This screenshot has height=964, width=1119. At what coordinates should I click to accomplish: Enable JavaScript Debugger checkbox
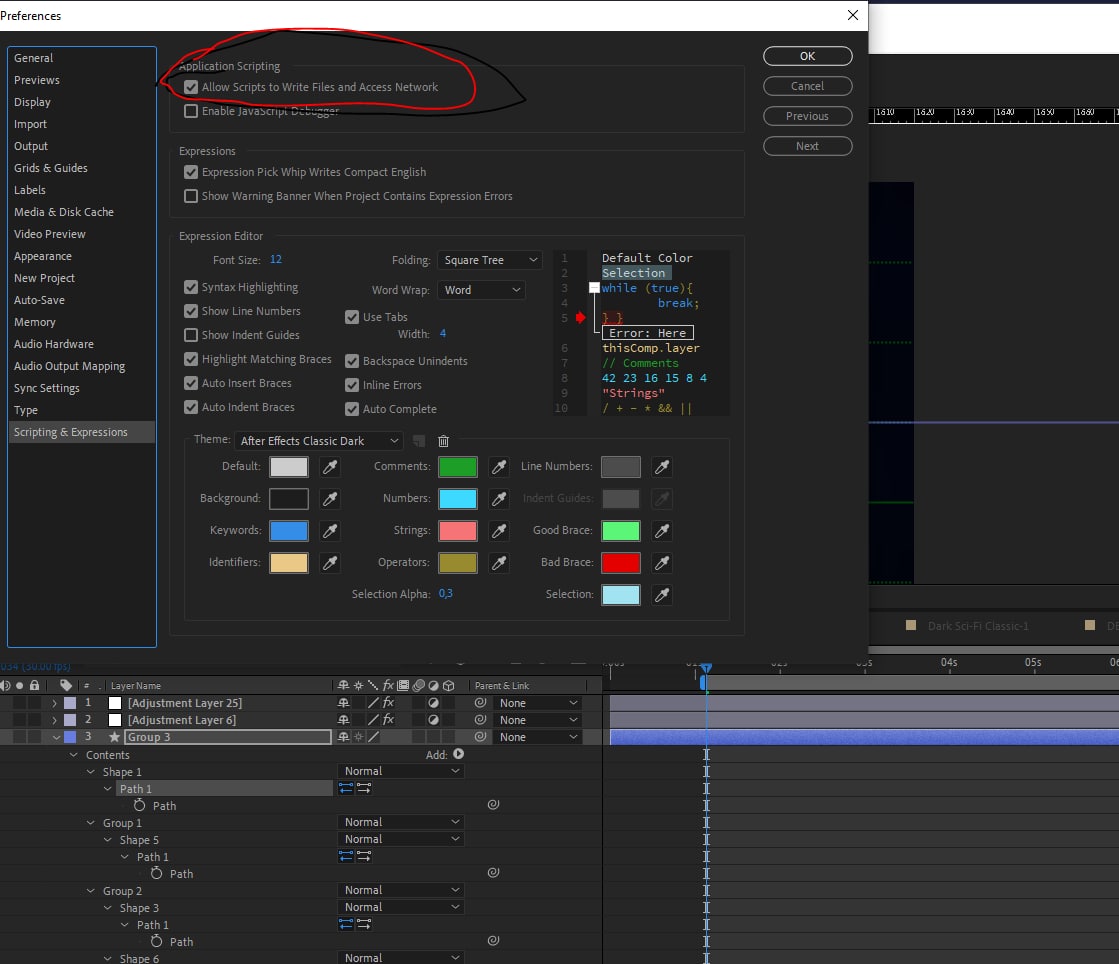(x=191, y=111)
